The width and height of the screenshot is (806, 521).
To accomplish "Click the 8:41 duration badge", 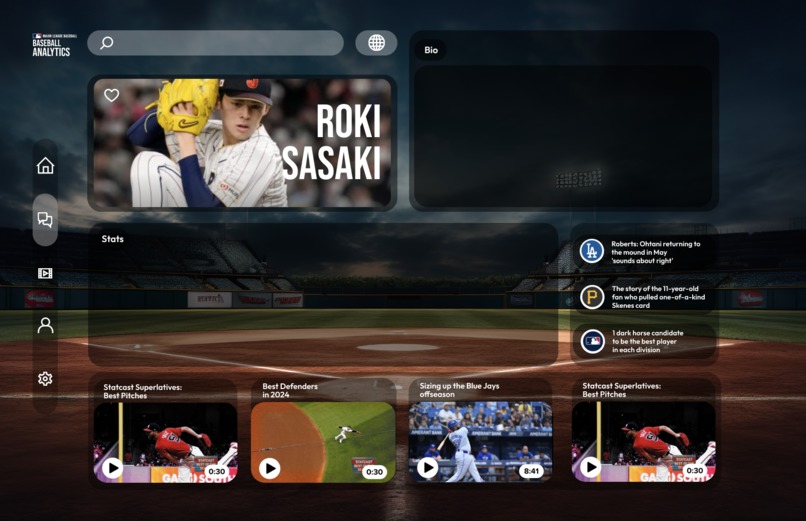I will [x=532, y=471].
